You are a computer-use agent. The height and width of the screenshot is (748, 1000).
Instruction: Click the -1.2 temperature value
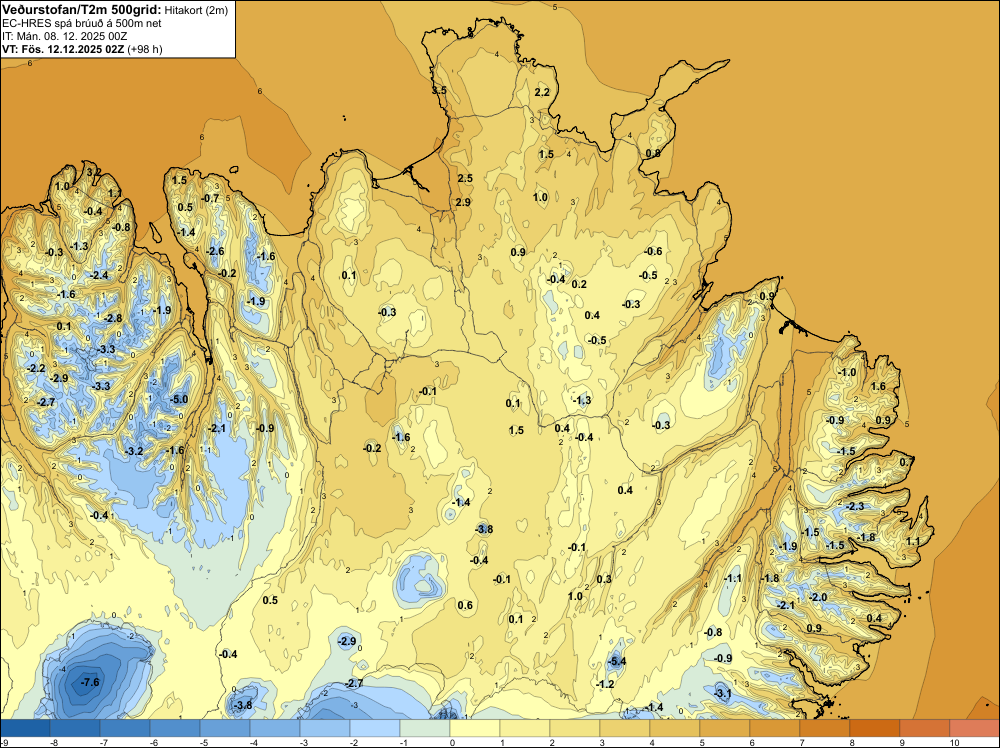coord(605,684)
